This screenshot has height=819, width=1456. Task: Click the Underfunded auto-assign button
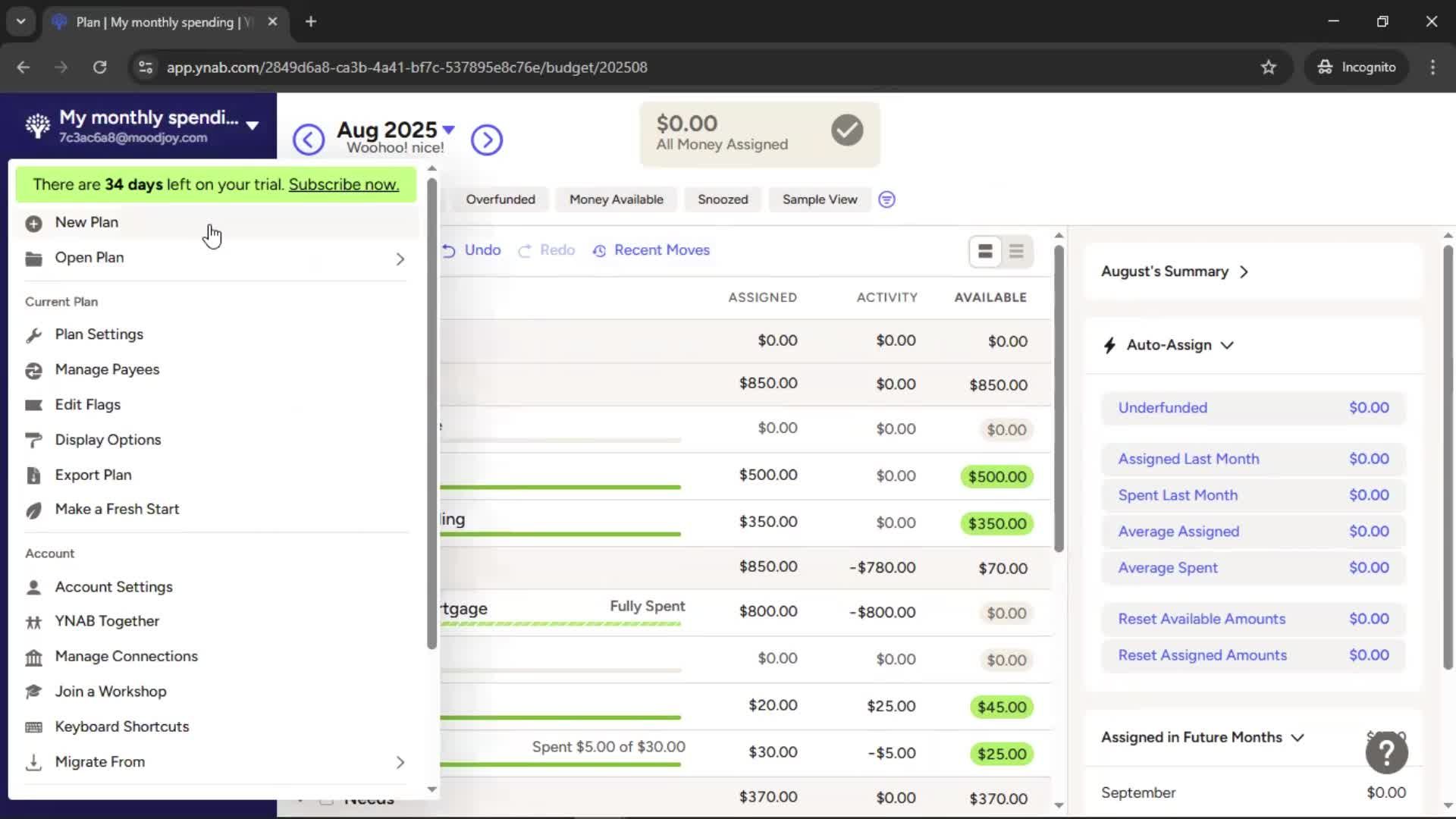coord(1254,408)
